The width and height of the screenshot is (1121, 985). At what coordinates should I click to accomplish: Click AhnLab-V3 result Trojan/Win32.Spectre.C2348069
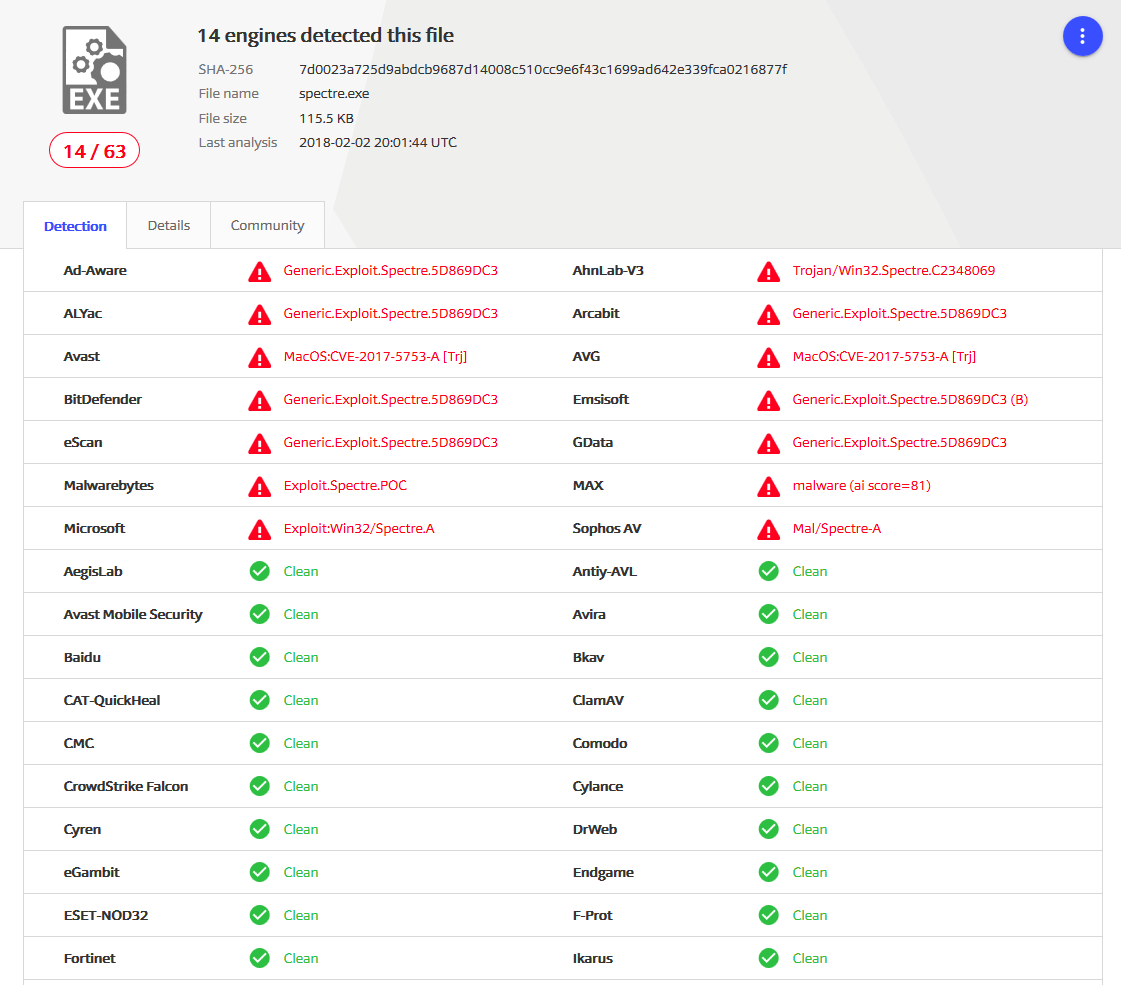(894, 270)
